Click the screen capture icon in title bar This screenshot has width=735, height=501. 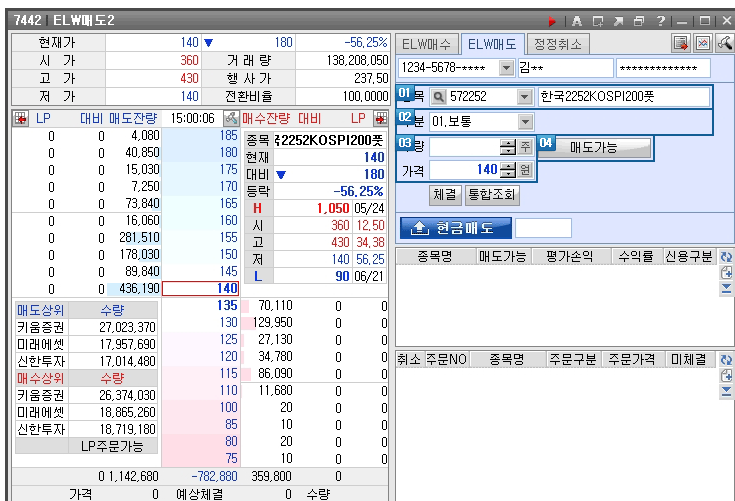pos(598,21)
